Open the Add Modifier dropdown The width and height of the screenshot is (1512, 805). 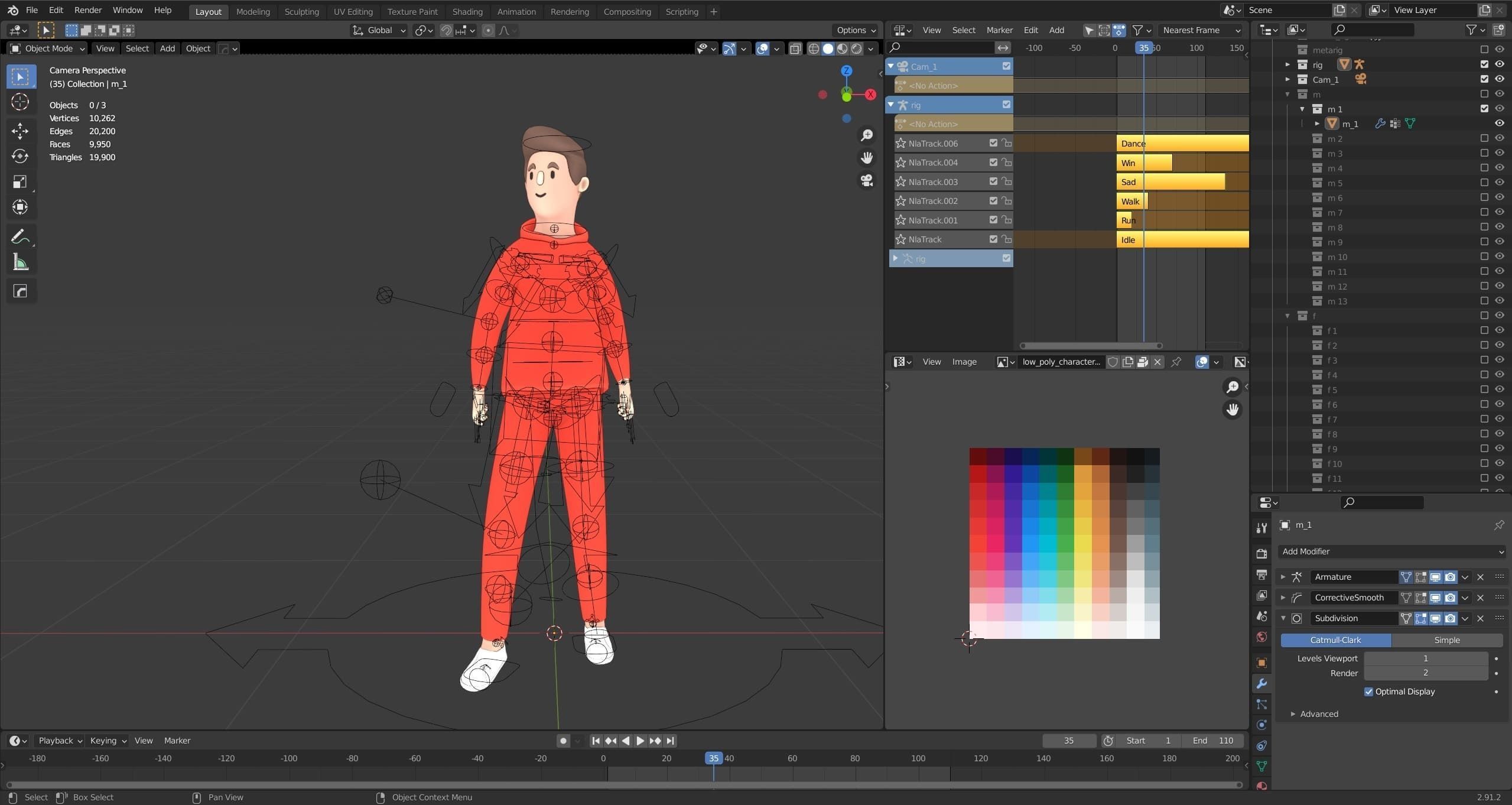click(x=1391, y=551)
